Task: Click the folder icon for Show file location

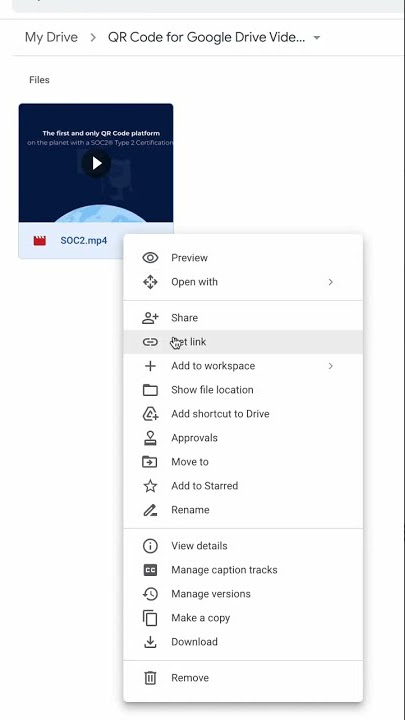Action: (150, 390)
